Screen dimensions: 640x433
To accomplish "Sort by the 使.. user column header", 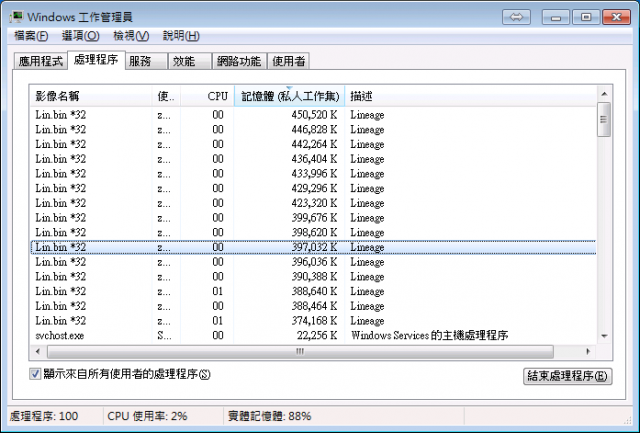I will [166, 96].
